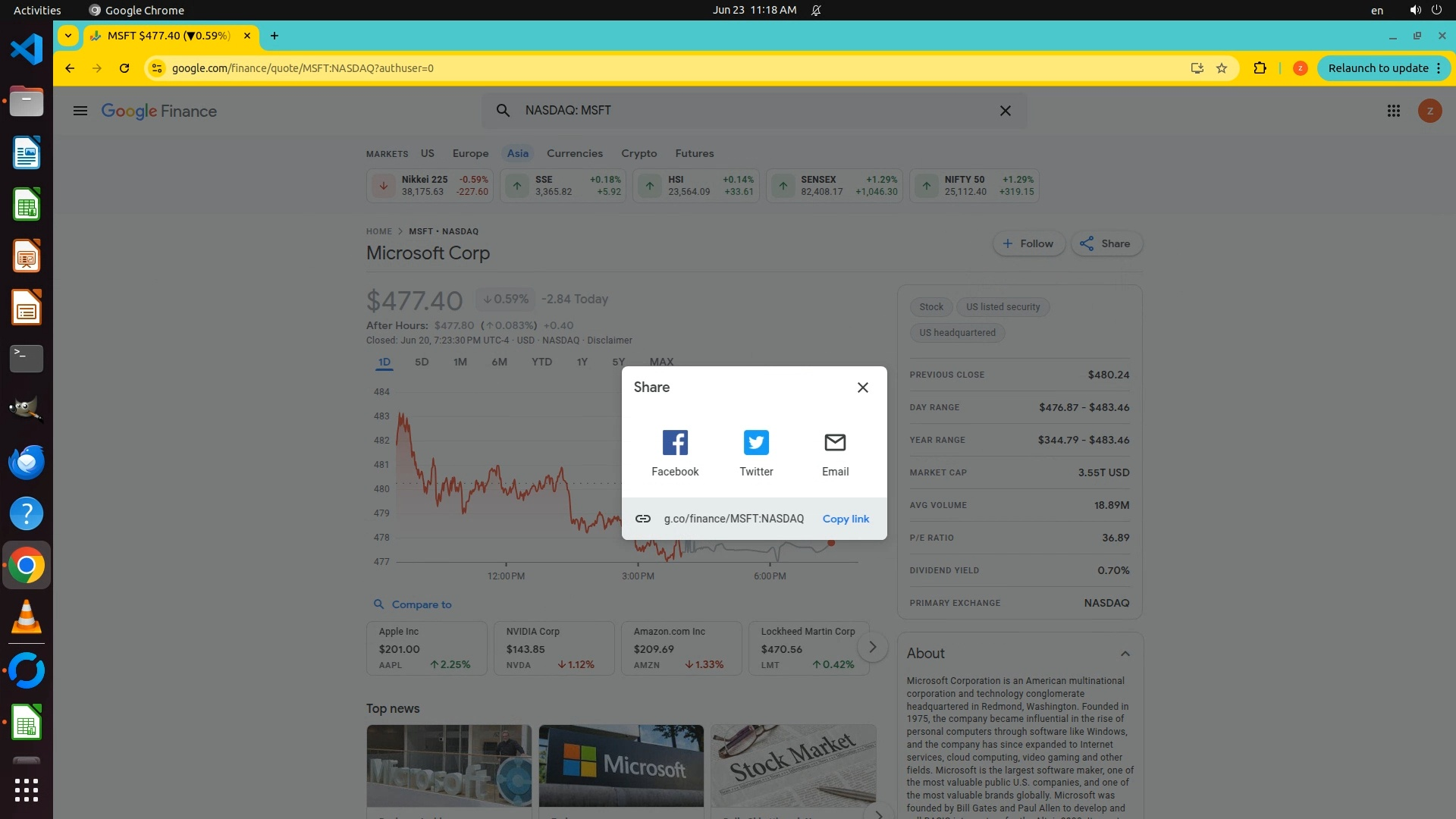The image size is (1456, 819).
Task: Click Copy link in Share dialog
Action: point(846,519)
